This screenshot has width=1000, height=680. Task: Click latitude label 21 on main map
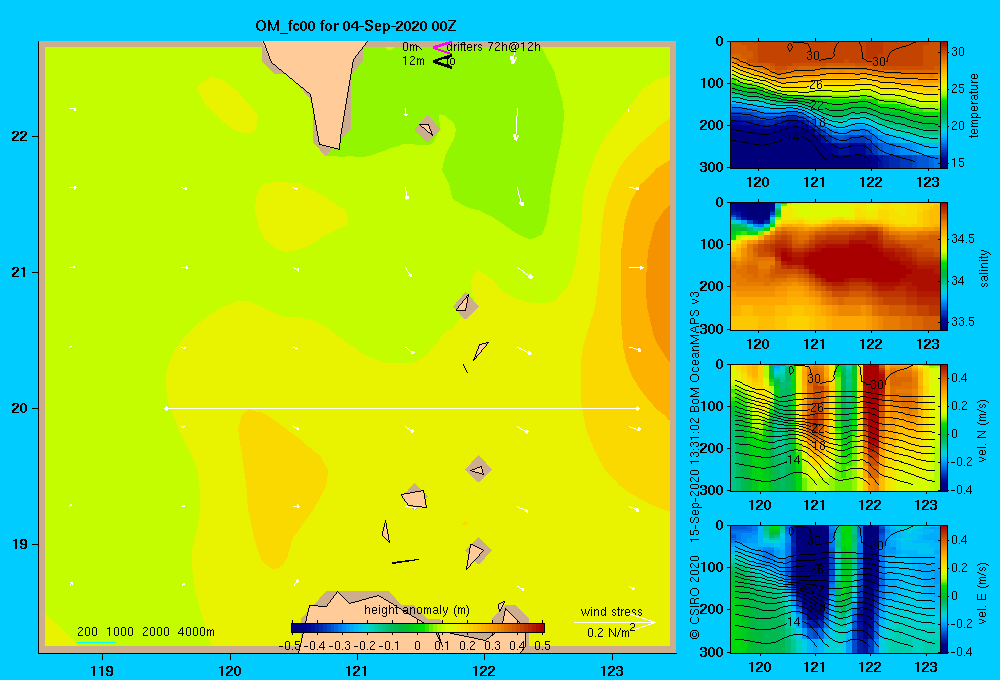20,272
